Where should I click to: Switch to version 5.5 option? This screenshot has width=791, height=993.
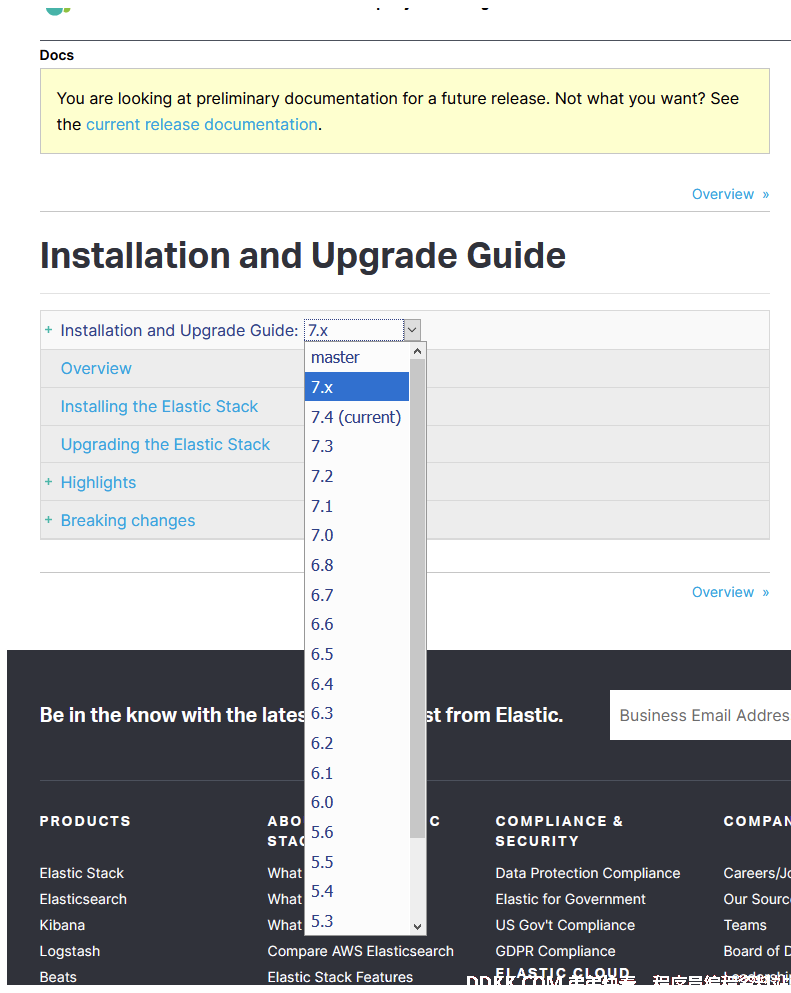[357, 862]
